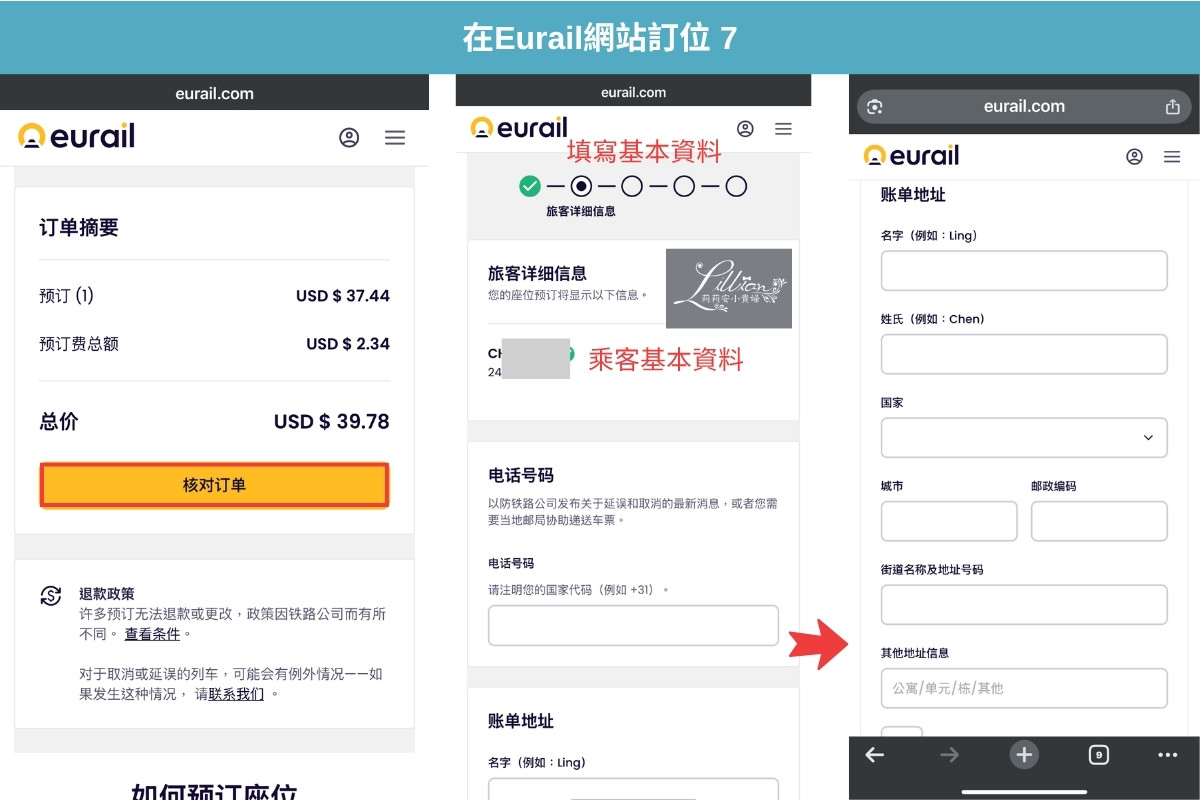Focus the 城市 input field
1200x800 pixels.
tap(949, 521)
